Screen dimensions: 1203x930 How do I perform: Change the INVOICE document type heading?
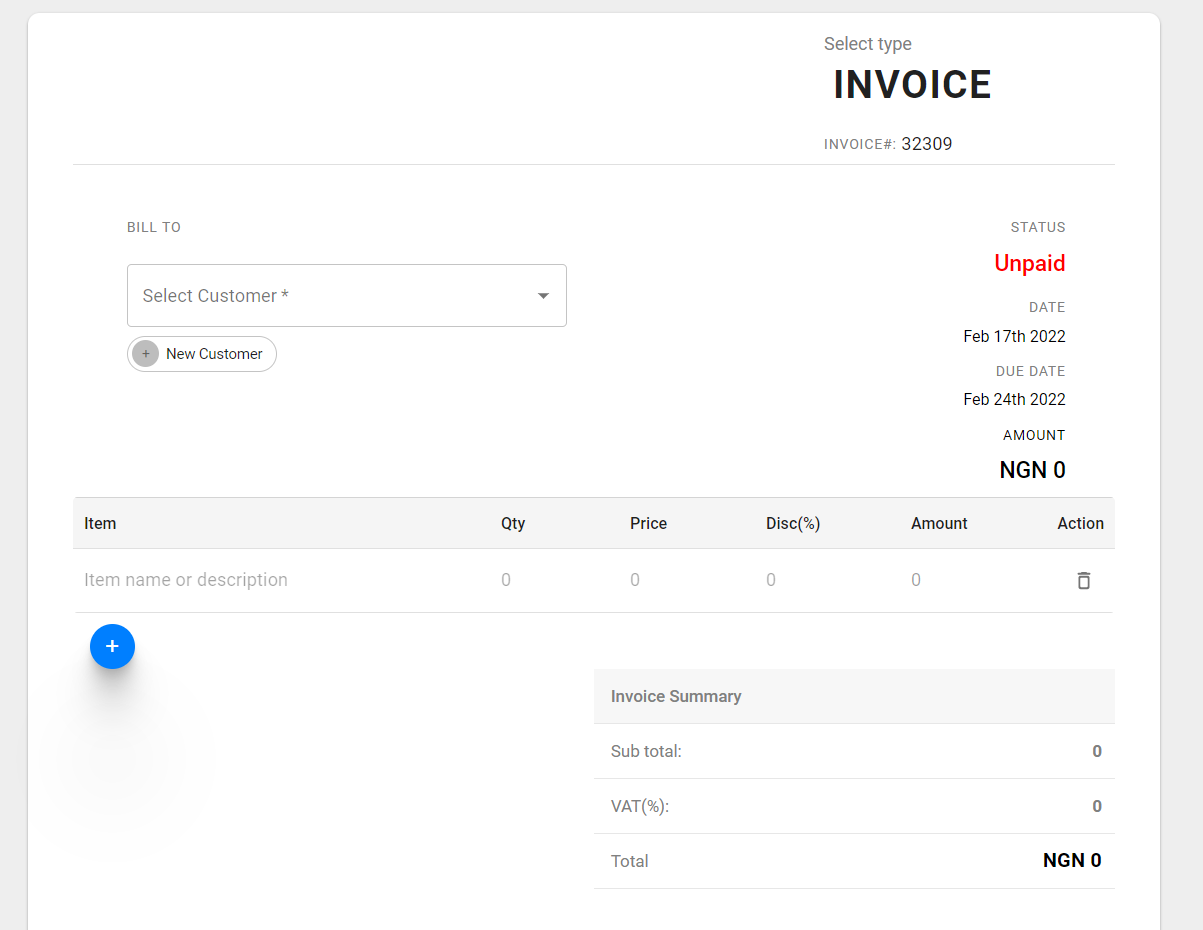911,85
